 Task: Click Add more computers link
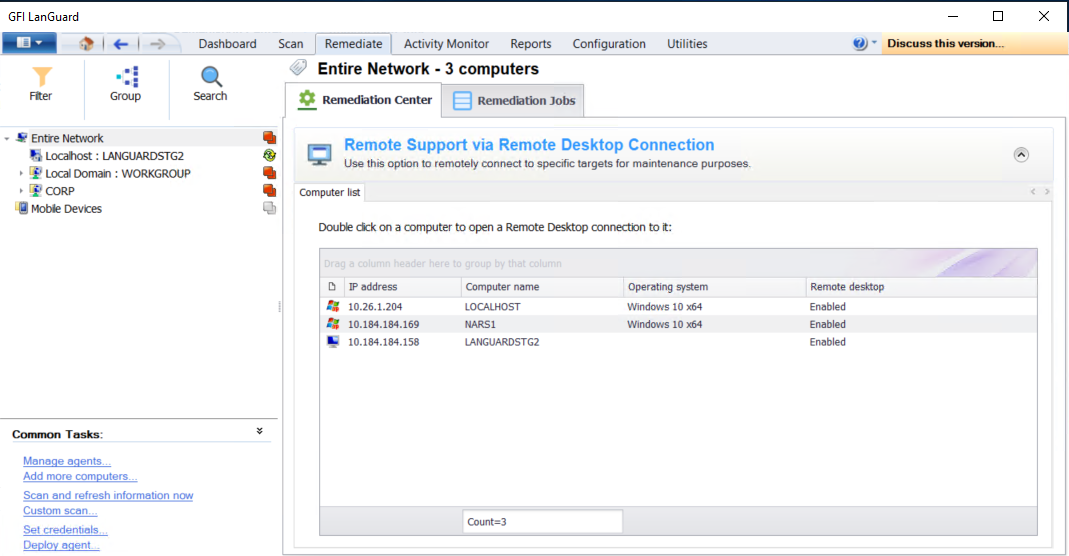point(80,476)
